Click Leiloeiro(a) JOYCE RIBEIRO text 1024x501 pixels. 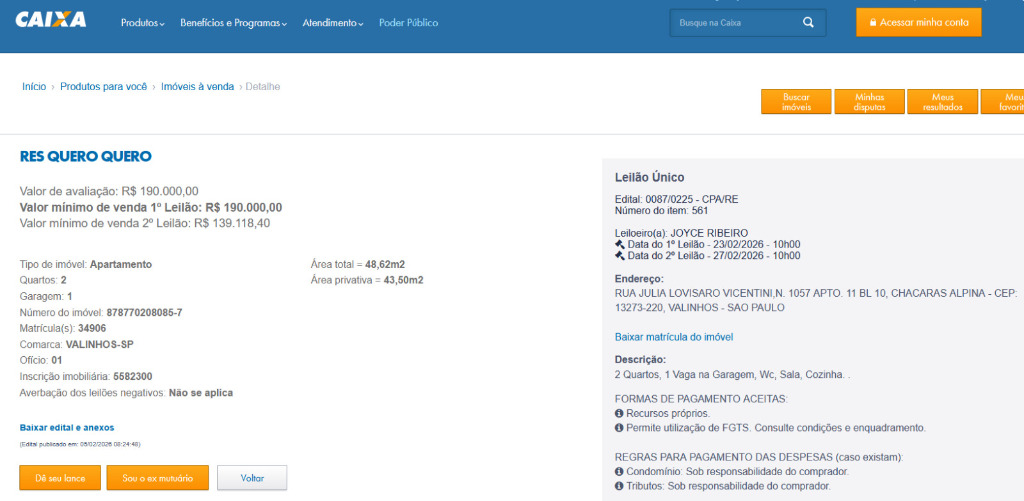coord(681,233)
